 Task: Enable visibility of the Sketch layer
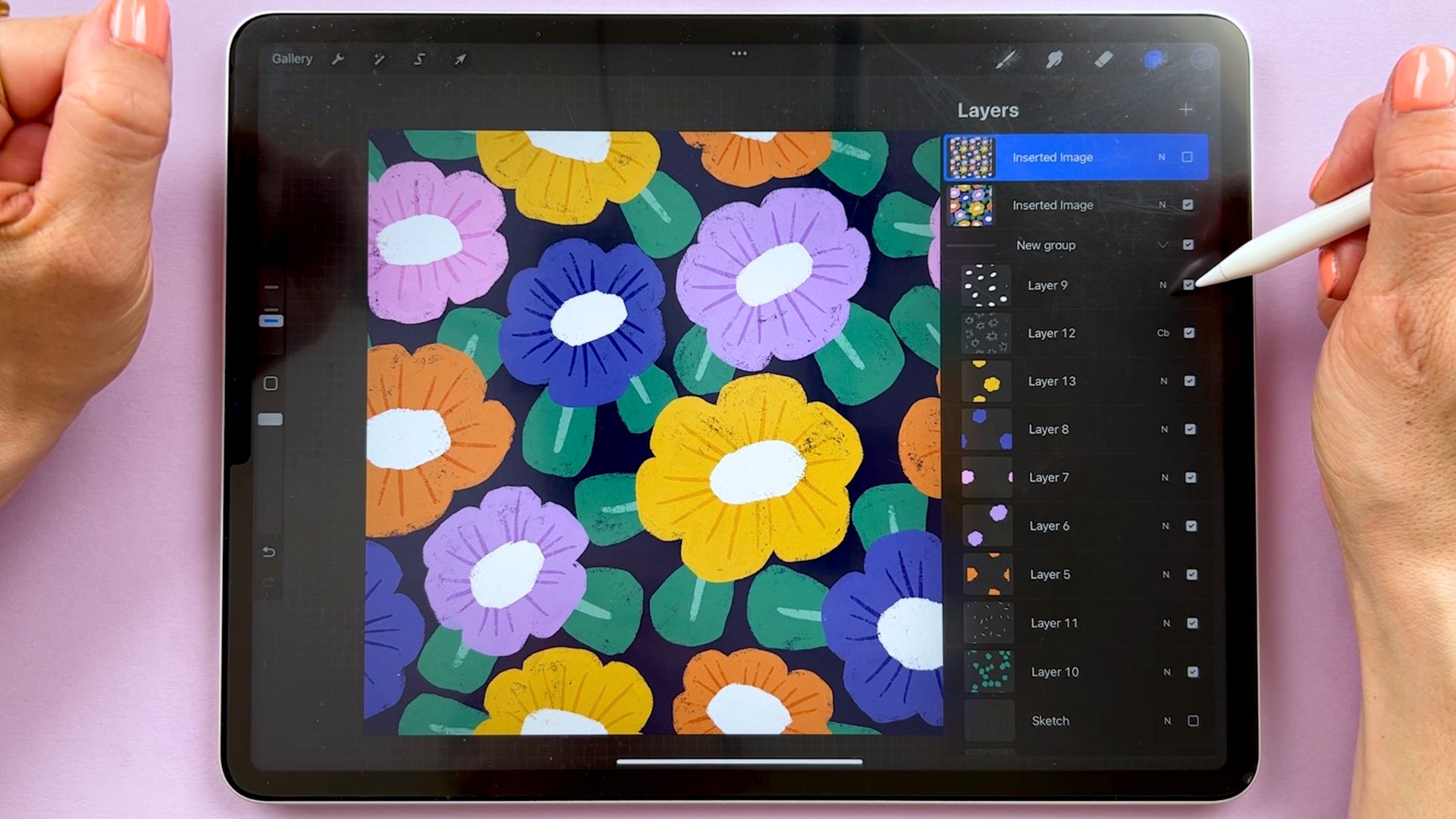(x=1193, y=720)
